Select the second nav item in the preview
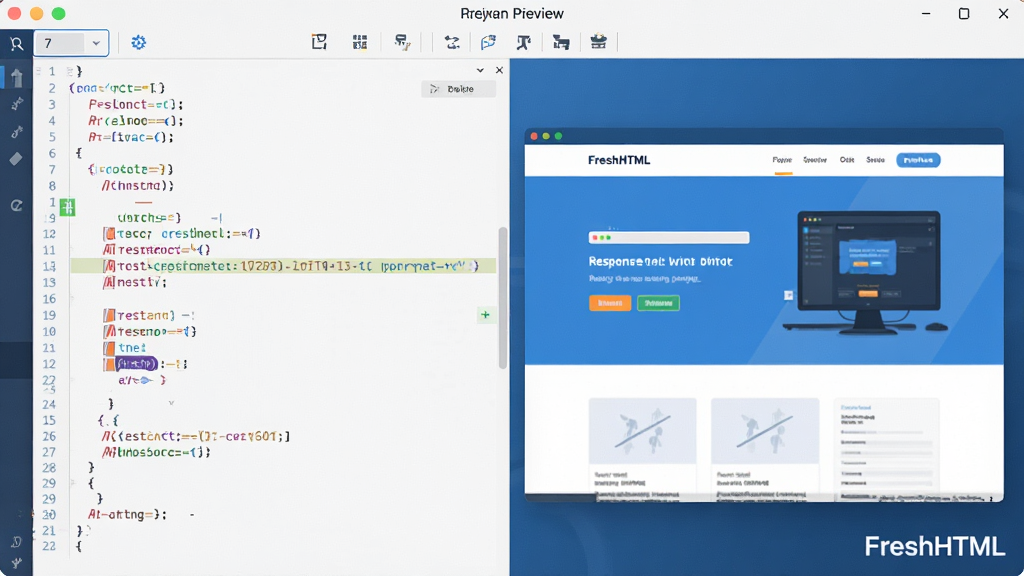 pos(814,160)
